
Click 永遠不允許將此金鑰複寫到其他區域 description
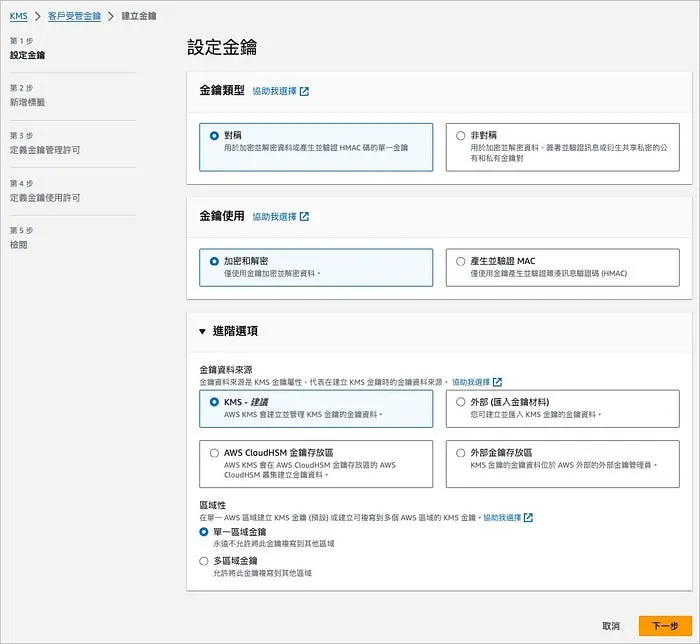274,544
